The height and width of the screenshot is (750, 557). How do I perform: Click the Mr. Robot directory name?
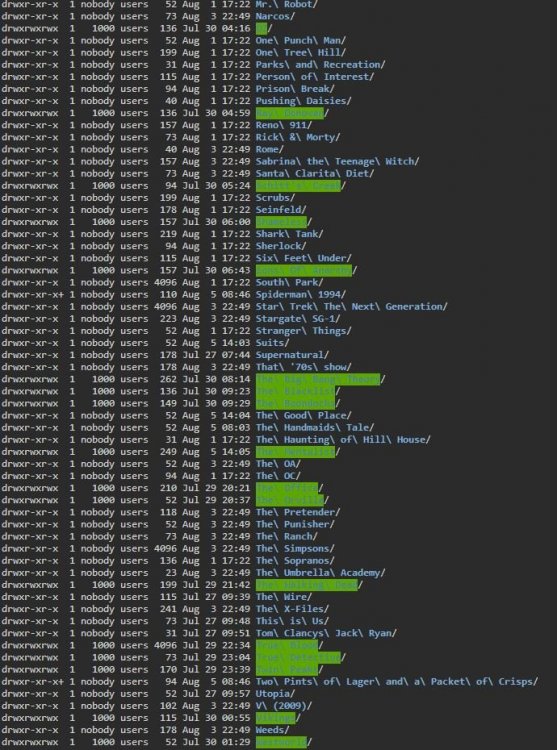click(286, 4)
